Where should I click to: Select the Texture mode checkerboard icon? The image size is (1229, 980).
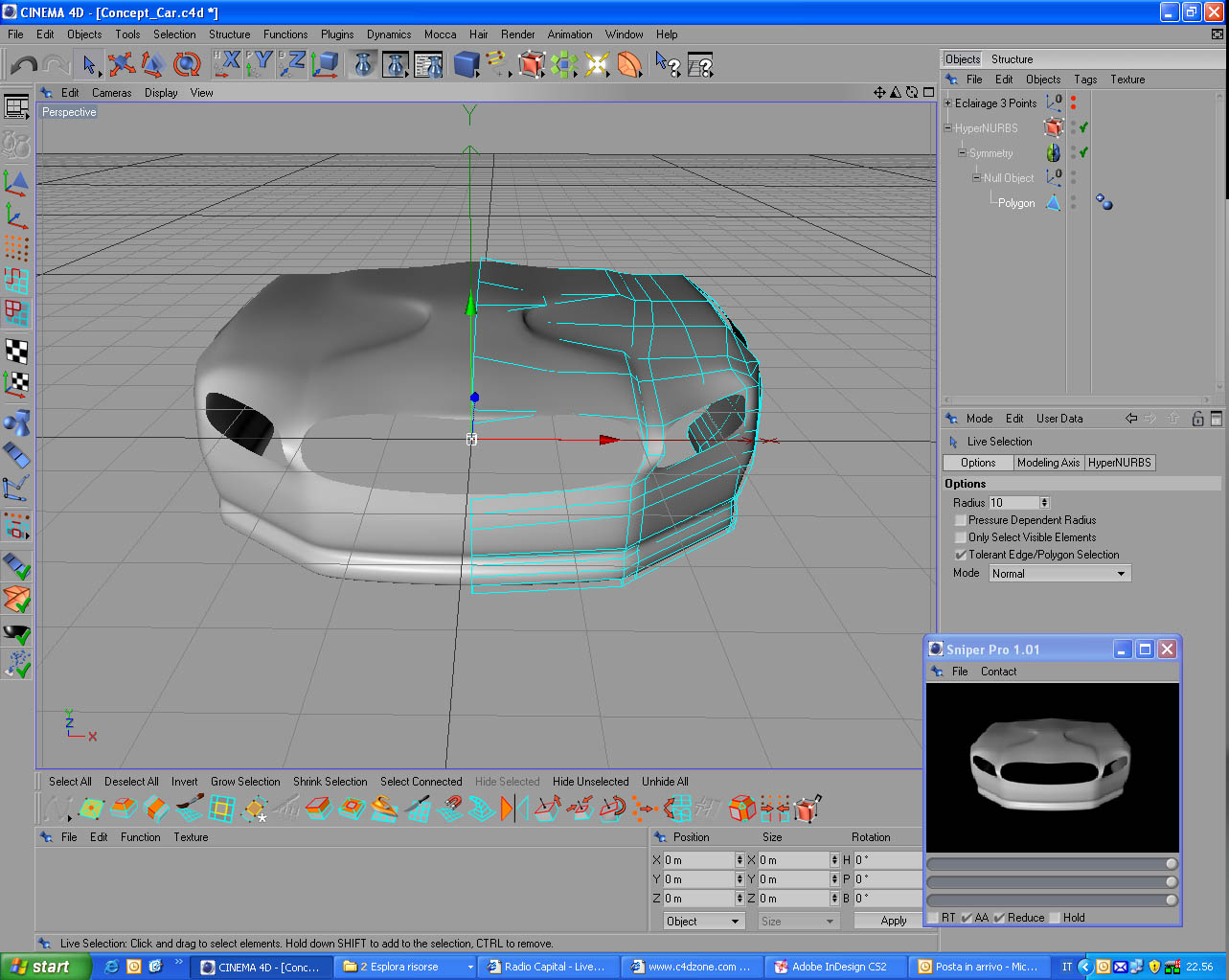click(16, 351)
